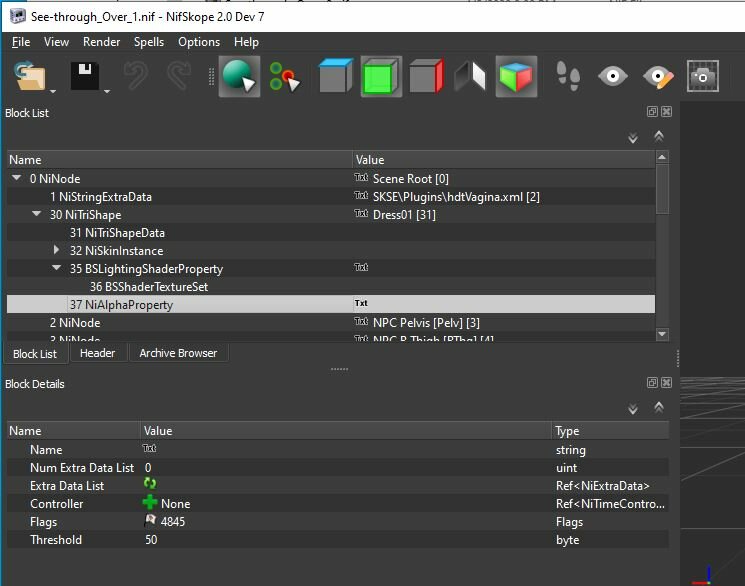Click Block List scrollbar down arrow

coord(662,334)
